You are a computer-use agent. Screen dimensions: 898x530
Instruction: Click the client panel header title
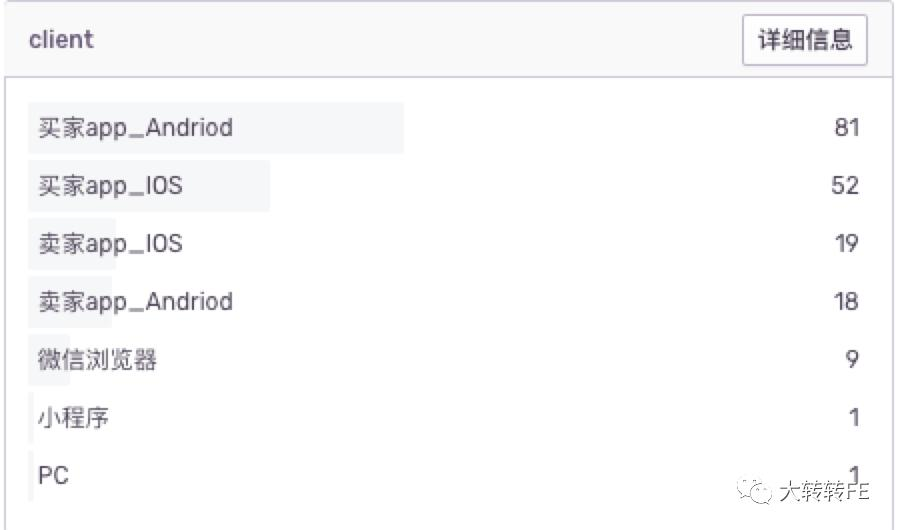61,40
